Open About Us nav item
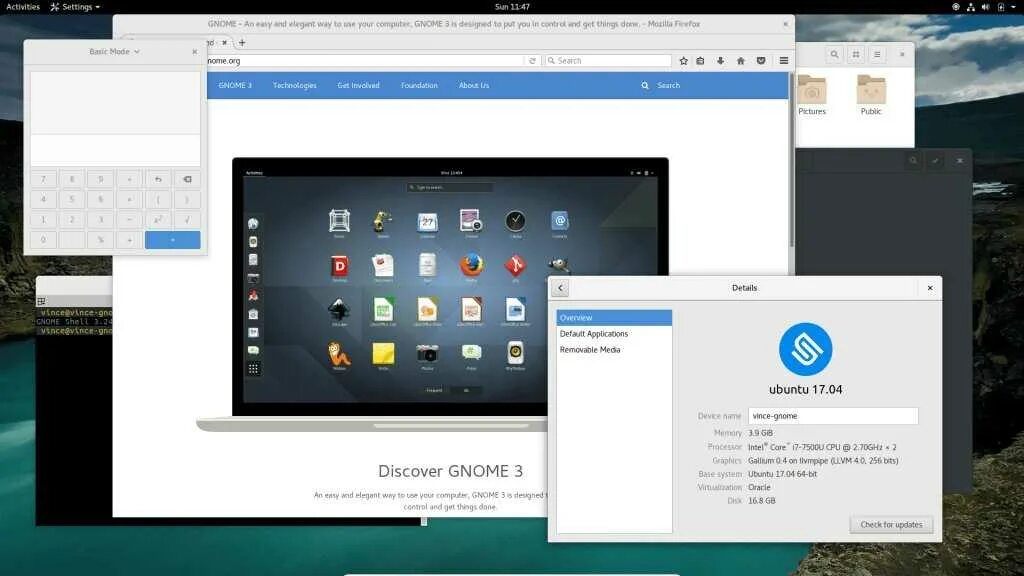Viewport: 1024px width, 576px height. coord(473,86)
